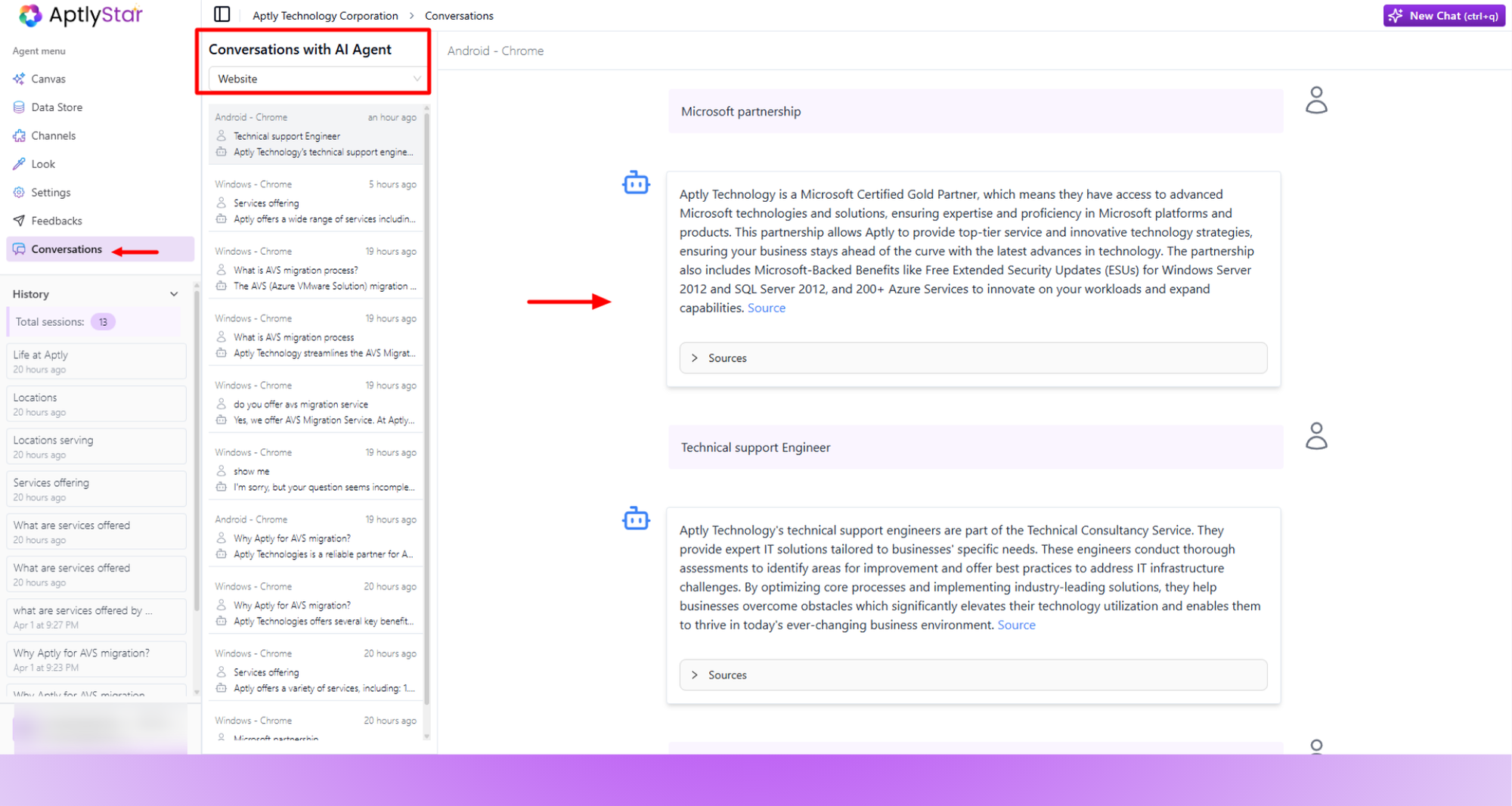This screenshot has height=806, width=1512.
Task: Select the Services offering session in History
Action: (x=96, y=488)
